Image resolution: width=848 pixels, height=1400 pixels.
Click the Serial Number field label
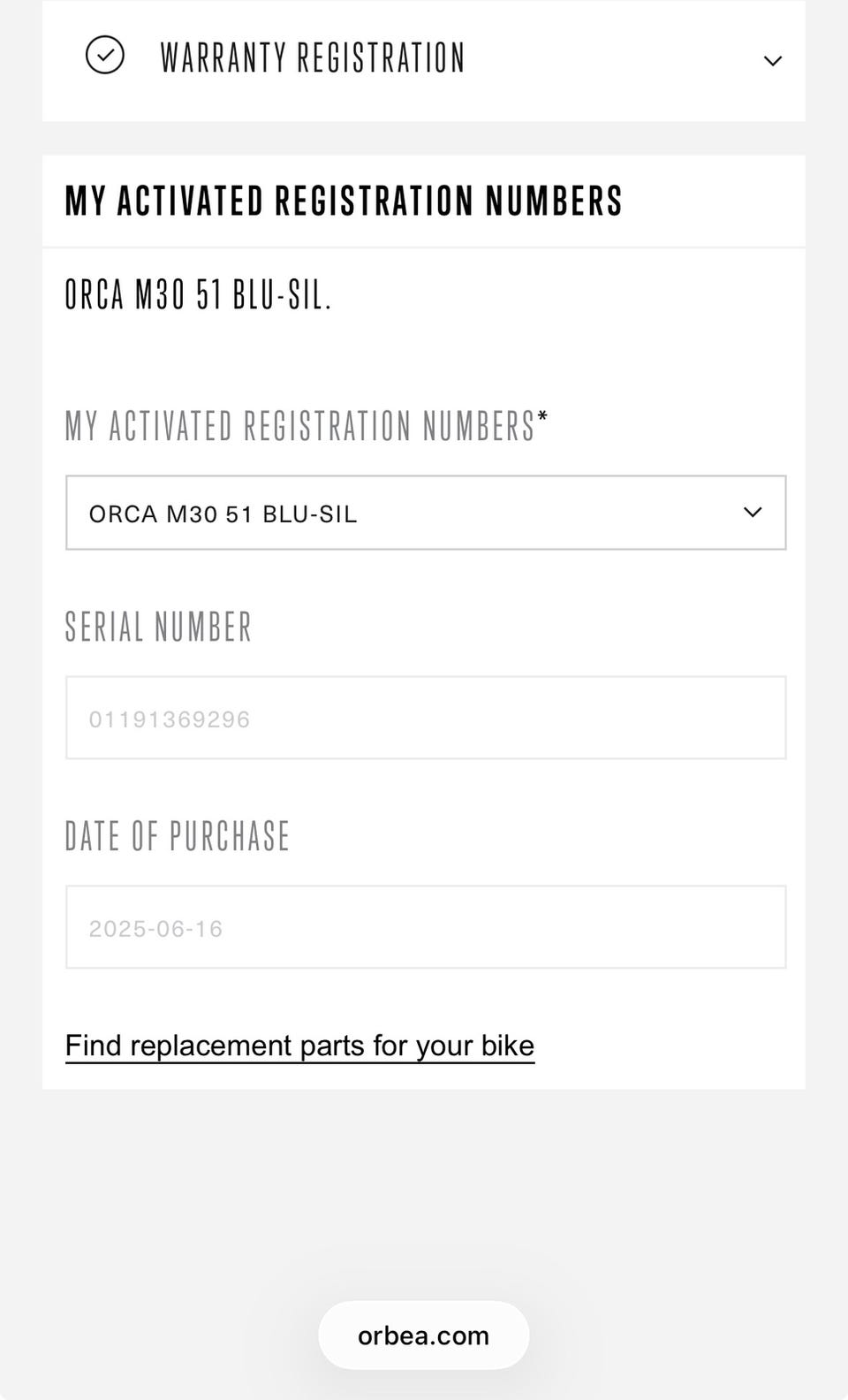(158, 627)
